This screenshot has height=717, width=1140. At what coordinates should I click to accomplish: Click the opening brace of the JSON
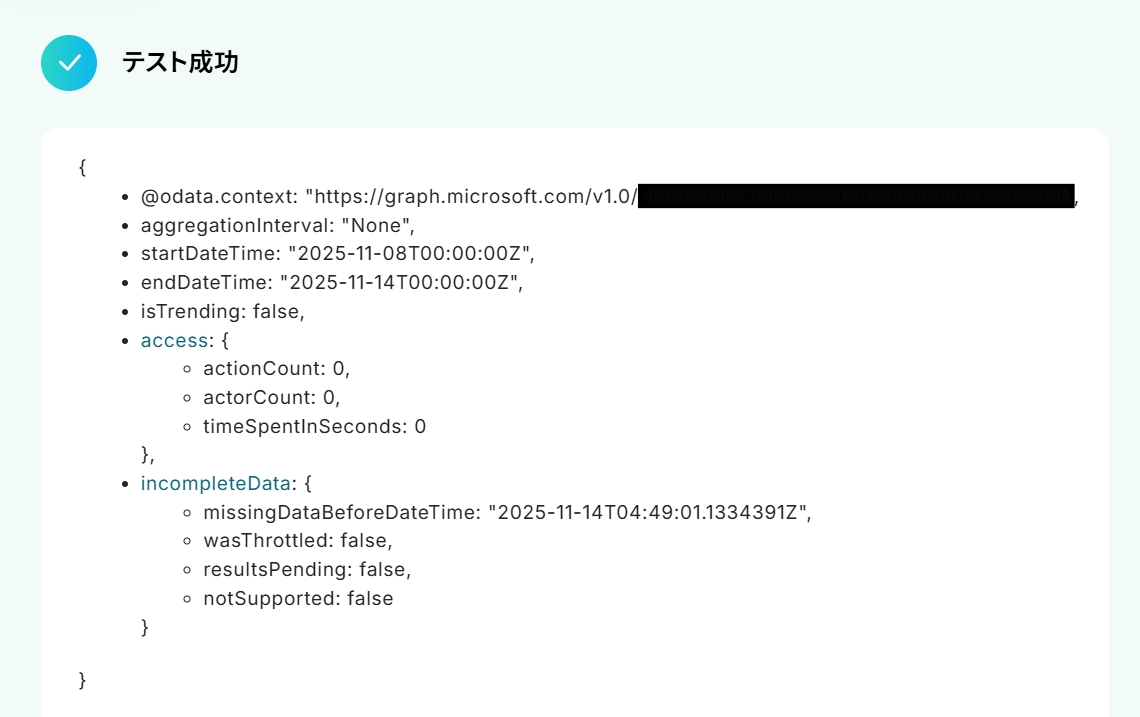82,167
